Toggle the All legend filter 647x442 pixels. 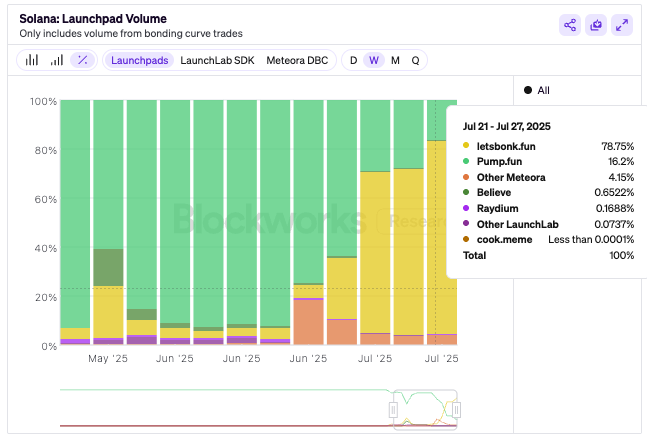coord(537,90)
